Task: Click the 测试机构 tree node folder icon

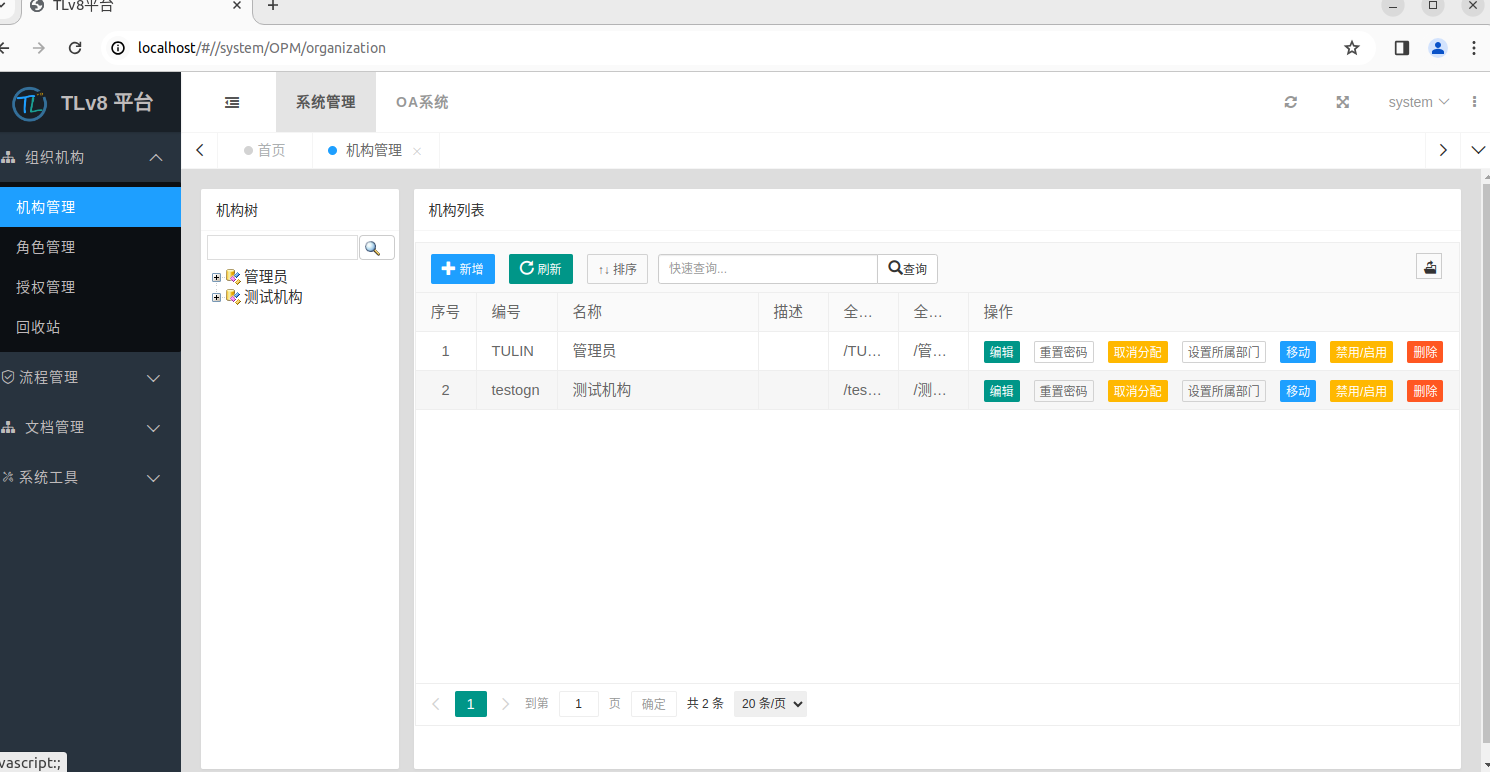Action: click(233, 297)
